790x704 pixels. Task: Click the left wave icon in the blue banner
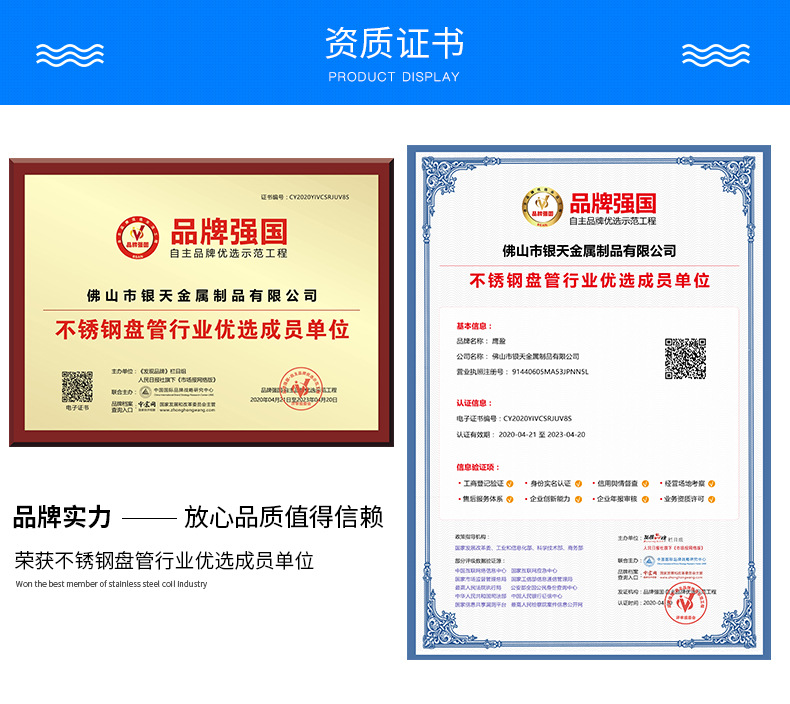point(69,55)
